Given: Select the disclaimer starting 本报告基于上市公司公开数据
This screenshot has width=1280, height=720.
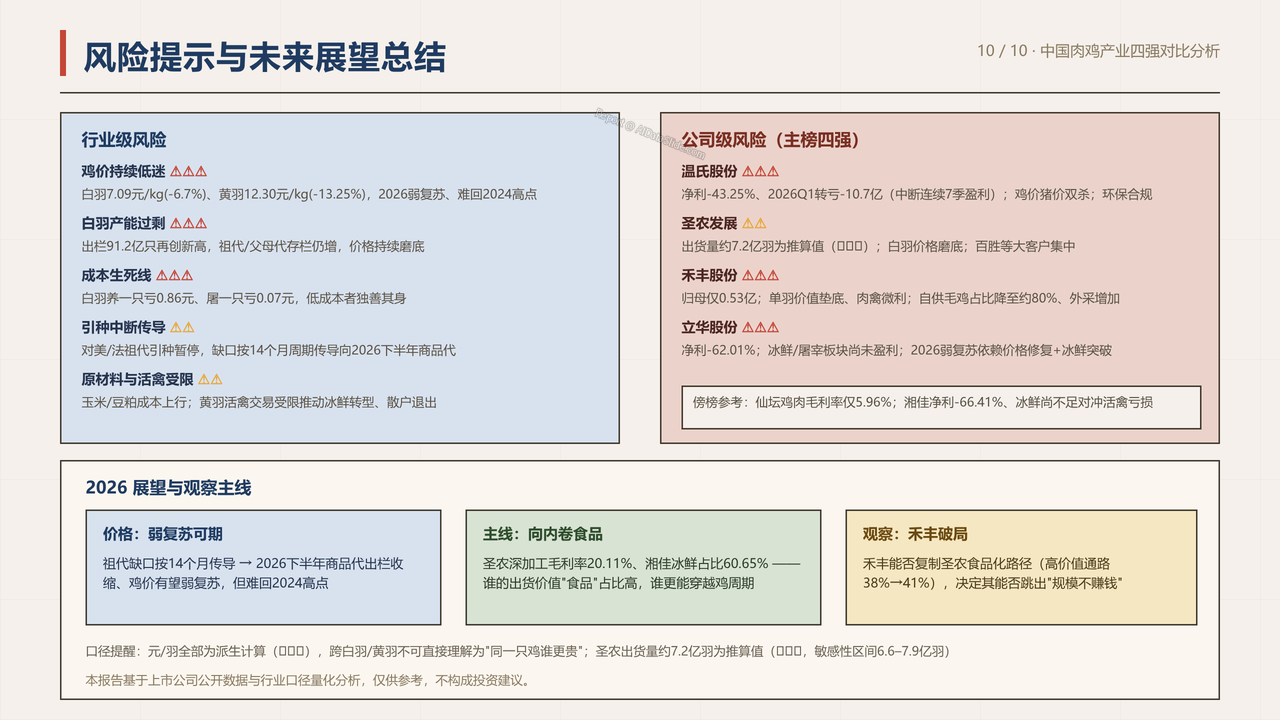Looking at the screenshot, I should 309,681.
